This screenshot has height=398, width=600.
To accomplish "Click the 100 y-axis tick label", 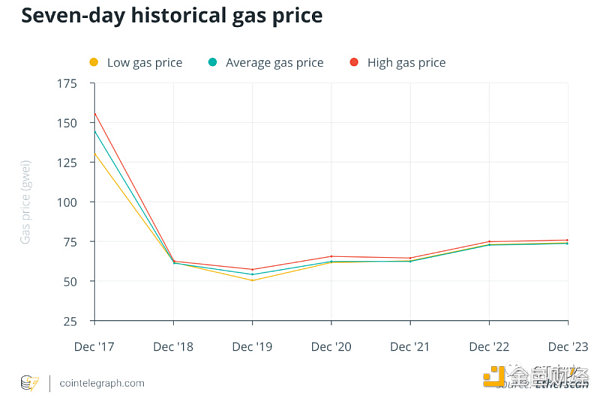I will (67, 202).
